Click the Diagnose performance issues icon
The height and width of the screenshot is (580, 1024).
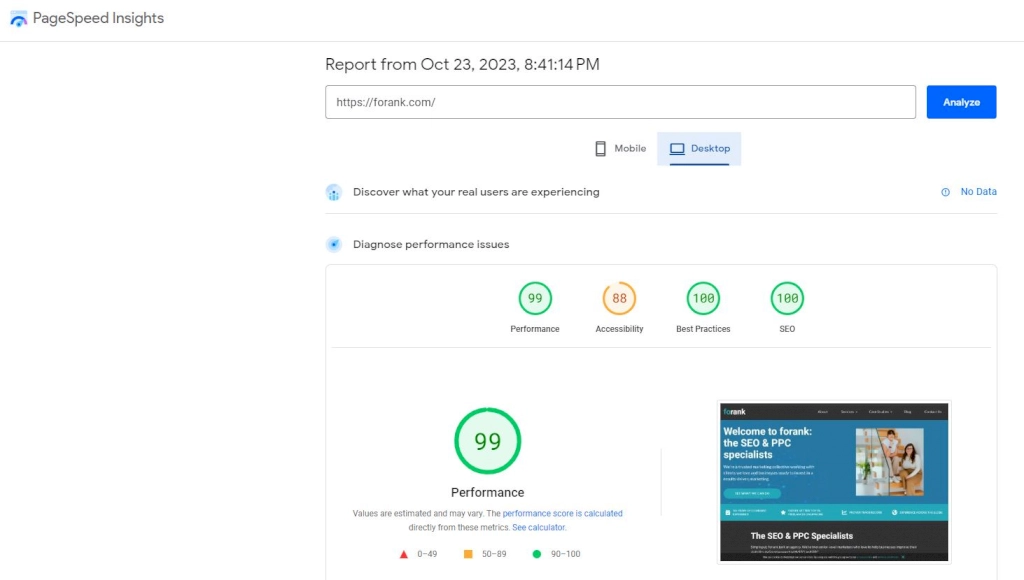click(334, 244)
